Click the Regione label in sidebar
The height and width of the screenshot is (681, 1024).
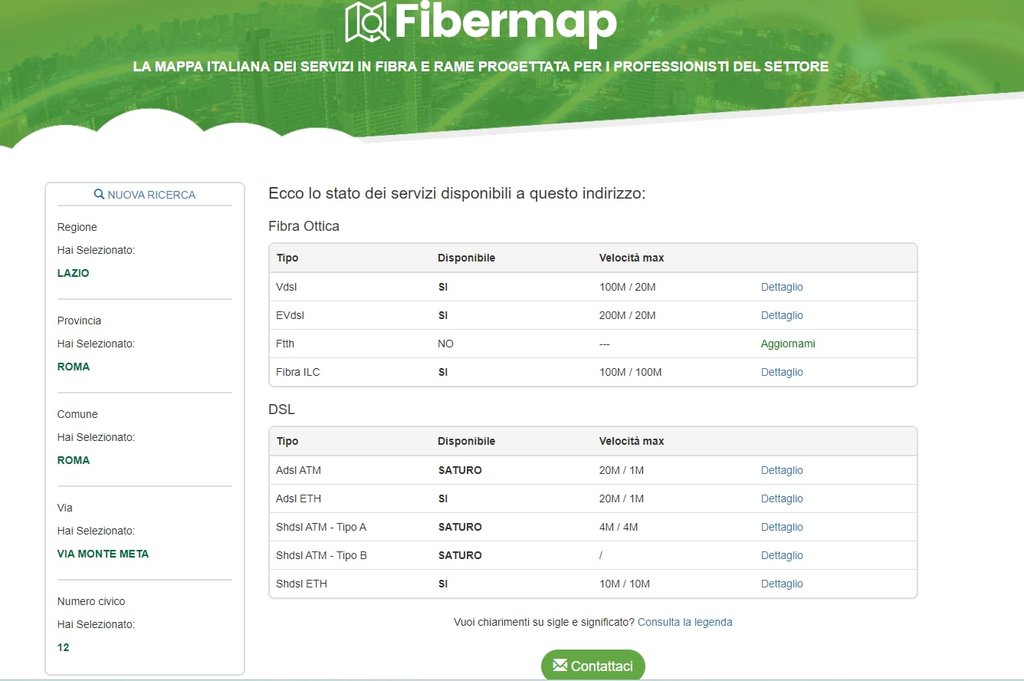tap(77, 227)
